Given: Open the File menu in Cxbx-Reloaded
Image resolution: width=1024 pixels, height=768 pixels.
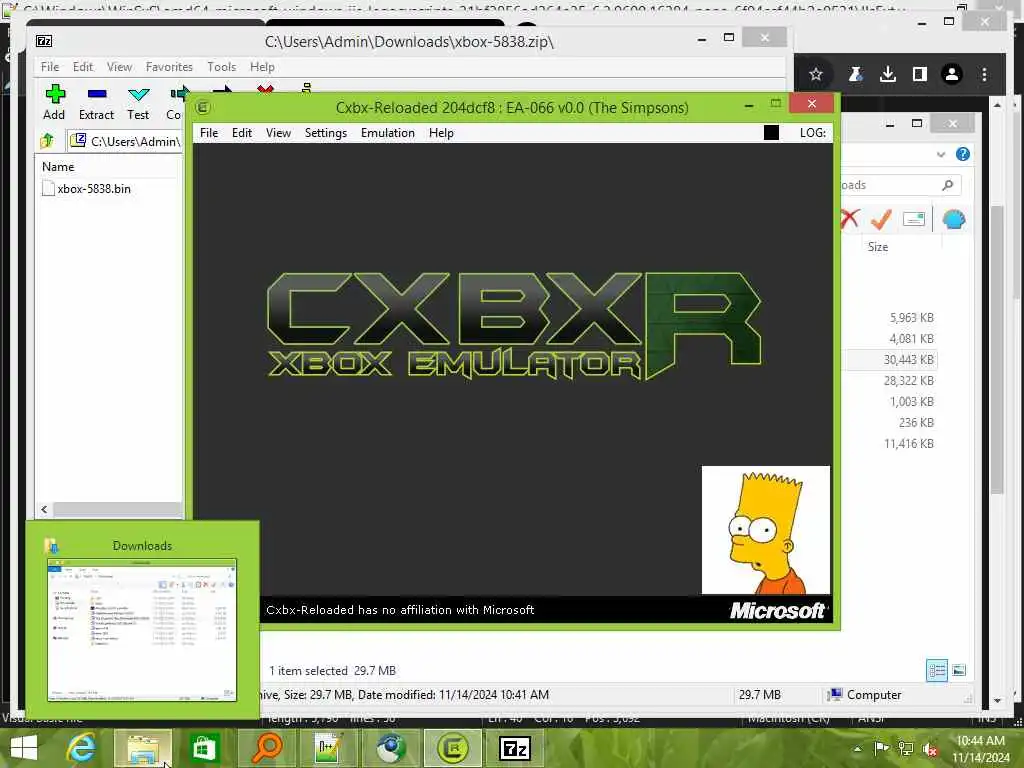Looking at the screenshot, I should [x=208, y=133].
